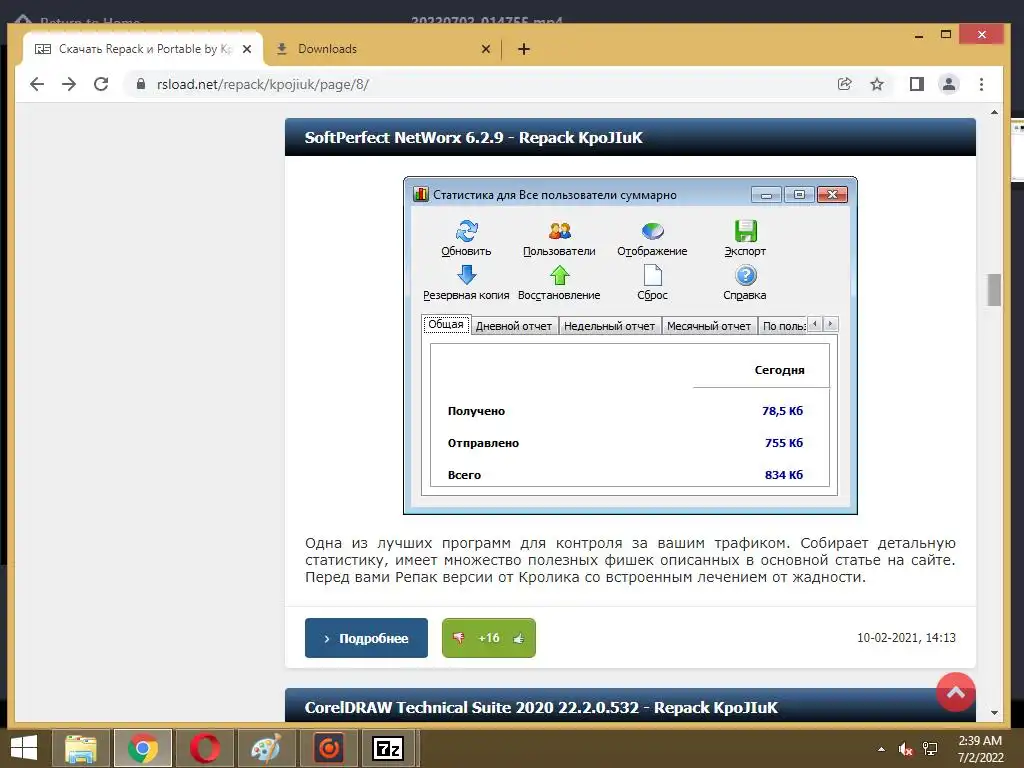Open SoftPerfect NetWorx 6.2.9 article title
Image resolution: width=1024 pixels, height=768 pixels.
coord(473,138)
